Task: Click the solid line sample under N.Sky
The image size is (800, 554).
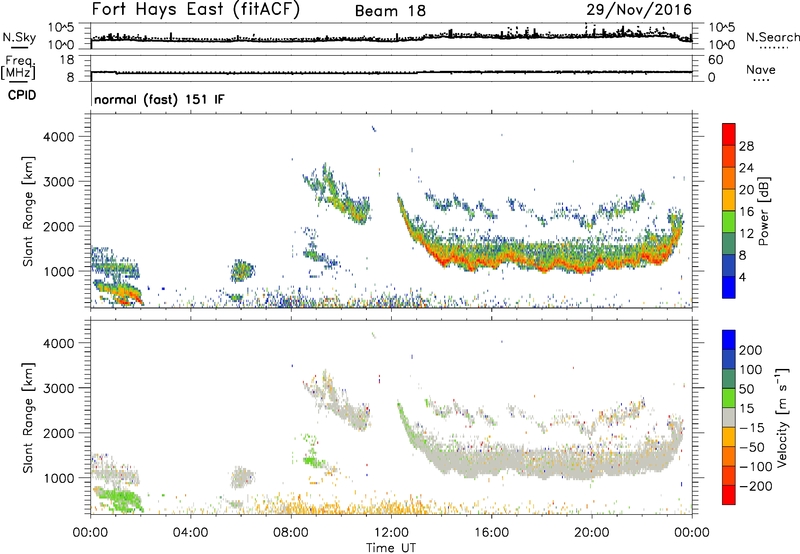Action: 19,48
